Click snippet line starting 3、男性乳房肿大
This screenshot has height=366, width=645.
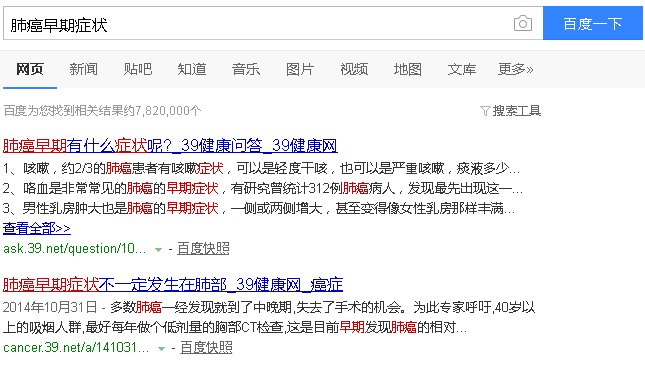click(259, 208)
